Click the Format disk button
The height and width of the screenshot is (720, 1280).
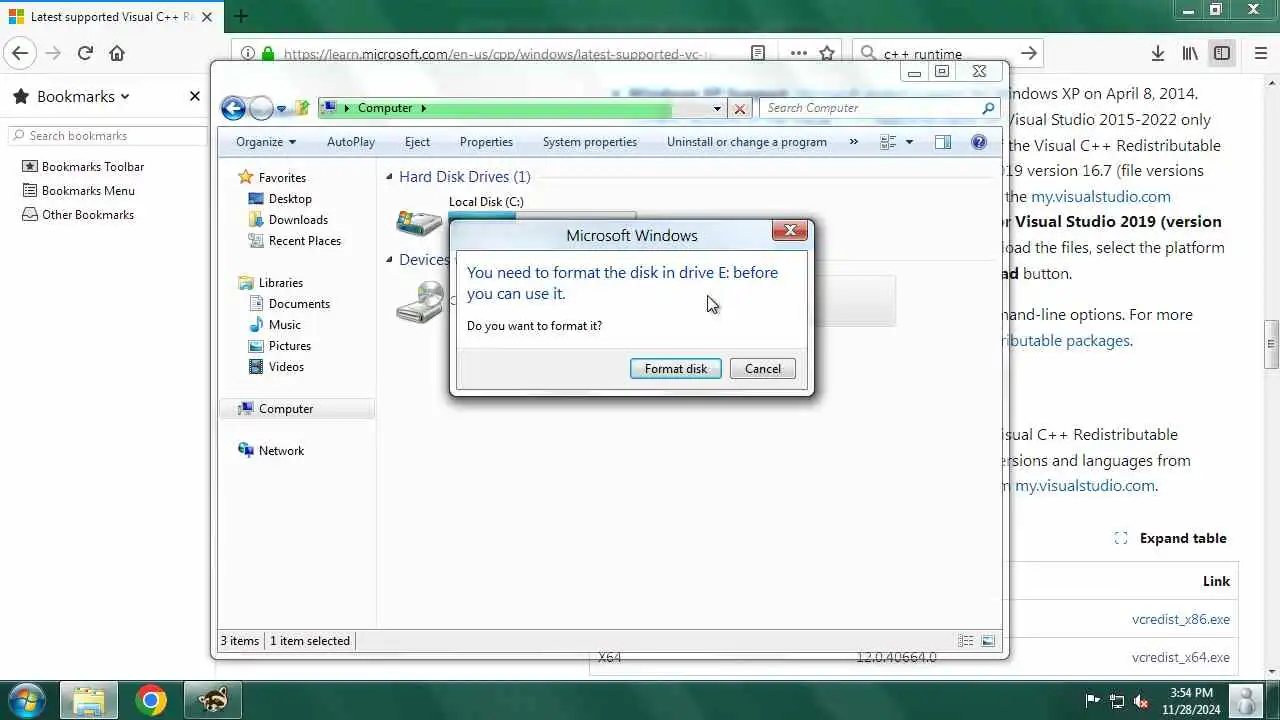(675, 369)
